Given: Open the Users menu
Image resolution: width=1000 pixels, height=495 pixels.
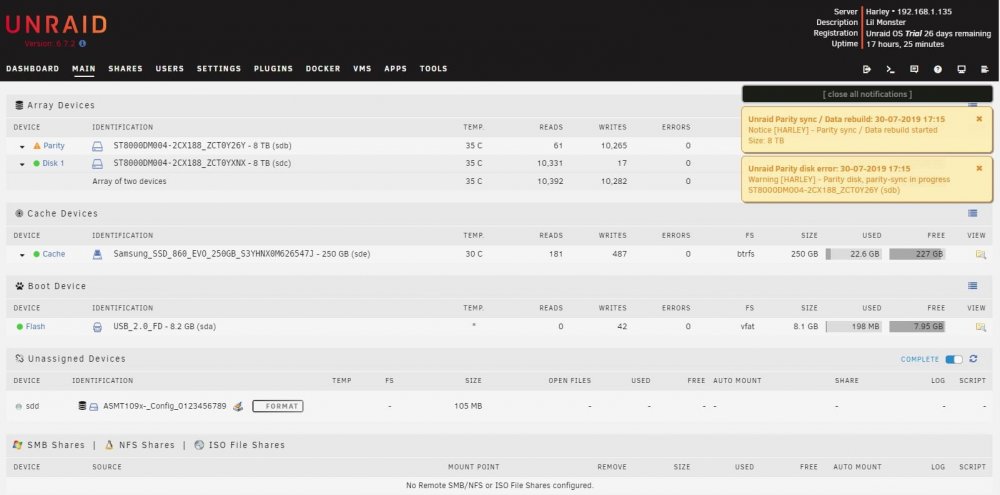Looking at the screenshot, I should point(170,69).
